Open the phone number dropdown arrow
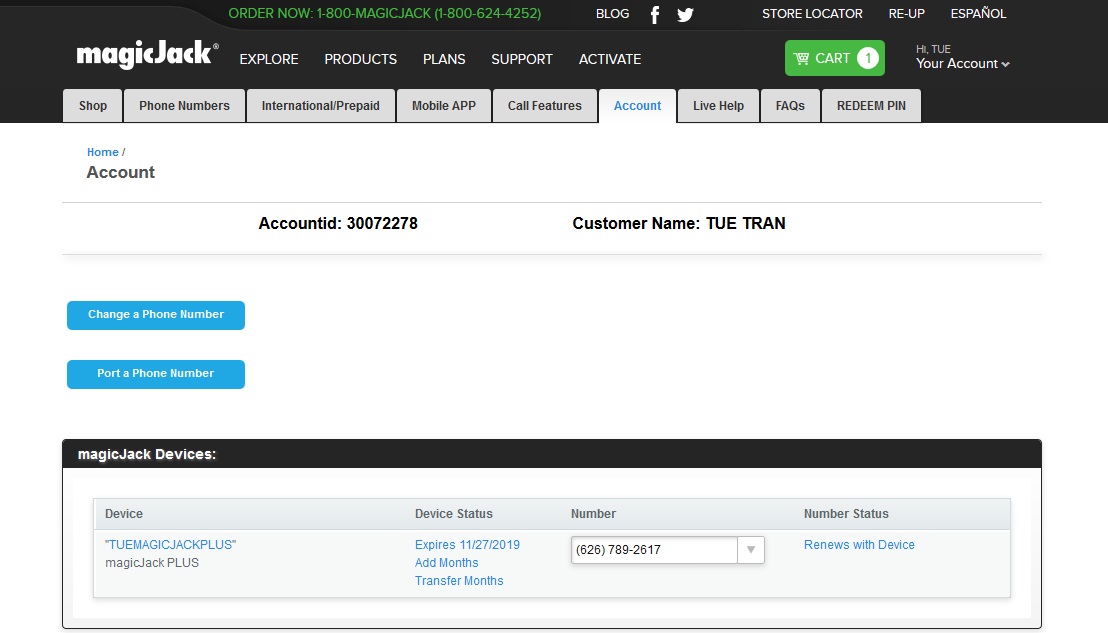The height and width of the screenshot is (633, 1108). tap(750, 550)
